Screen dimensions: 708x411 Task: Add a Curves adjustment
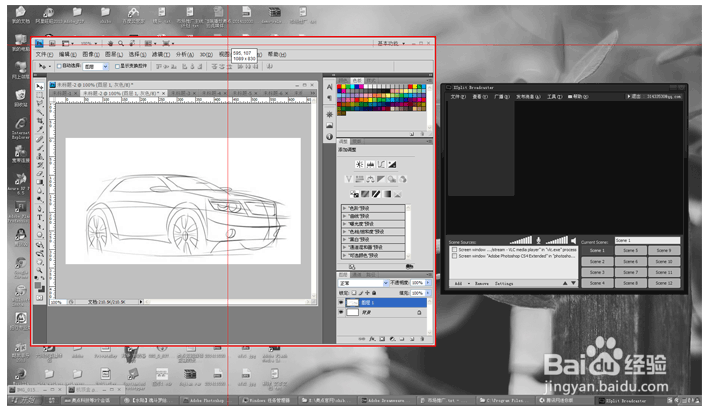pos(381,164)
